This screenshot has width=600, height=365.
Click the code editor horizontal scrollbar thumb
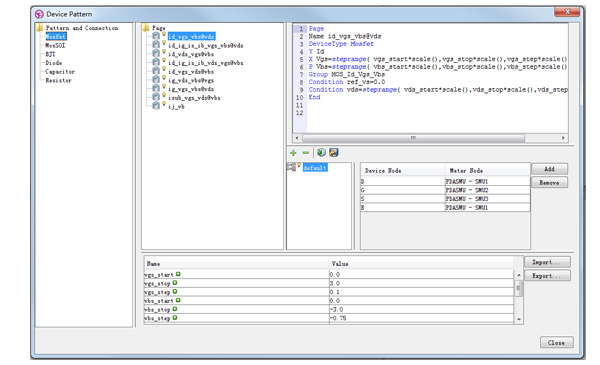(413, 138)
